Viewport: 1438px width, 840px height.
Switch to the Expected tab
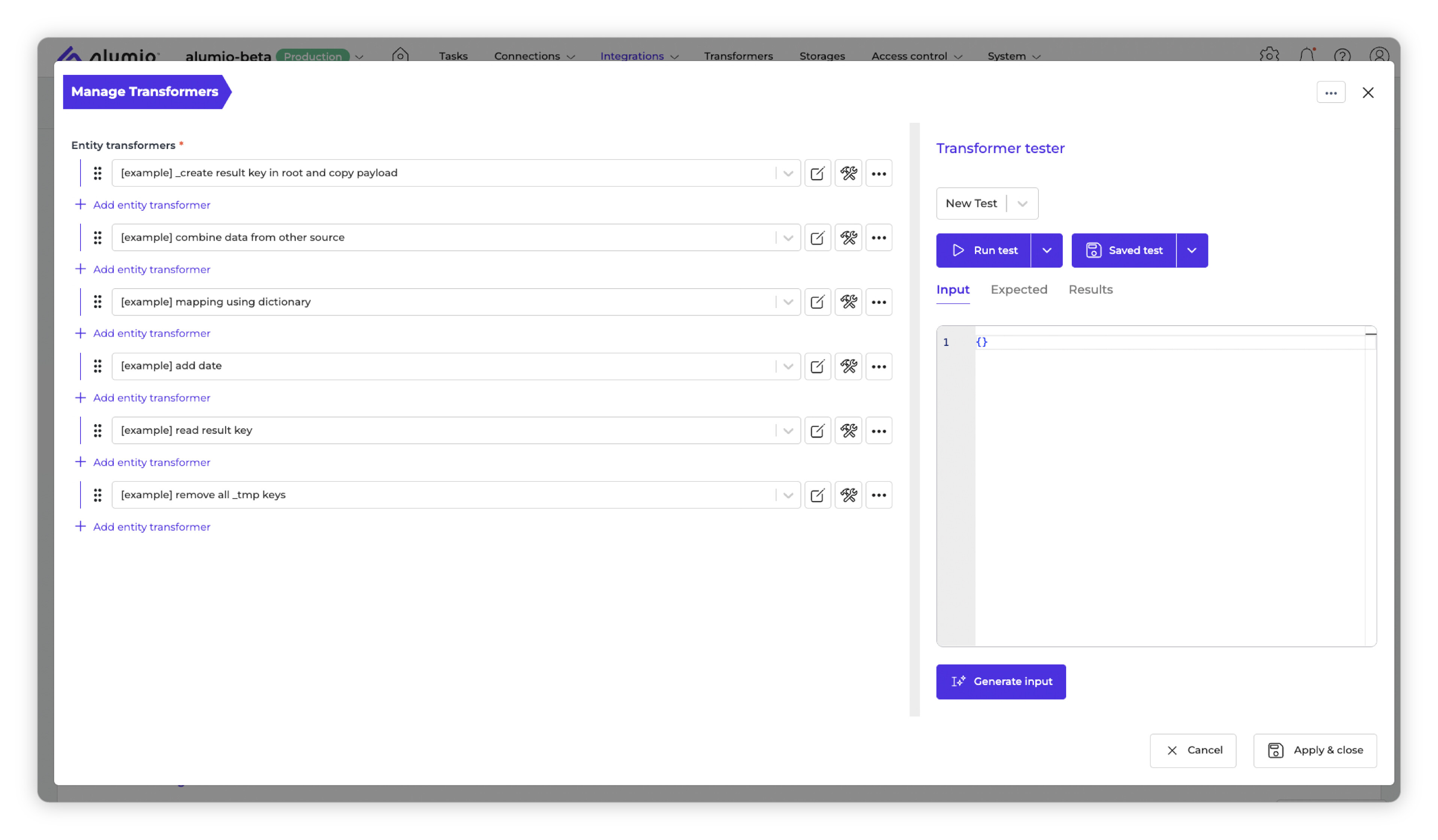coord(1019,290)
